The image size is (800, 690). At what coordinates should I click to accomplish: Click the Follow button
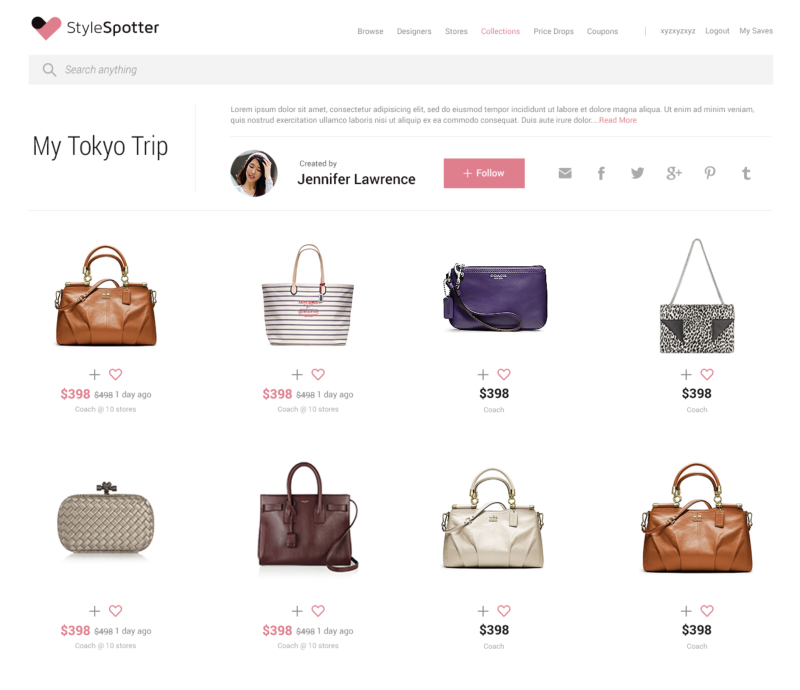pos(484,173)
